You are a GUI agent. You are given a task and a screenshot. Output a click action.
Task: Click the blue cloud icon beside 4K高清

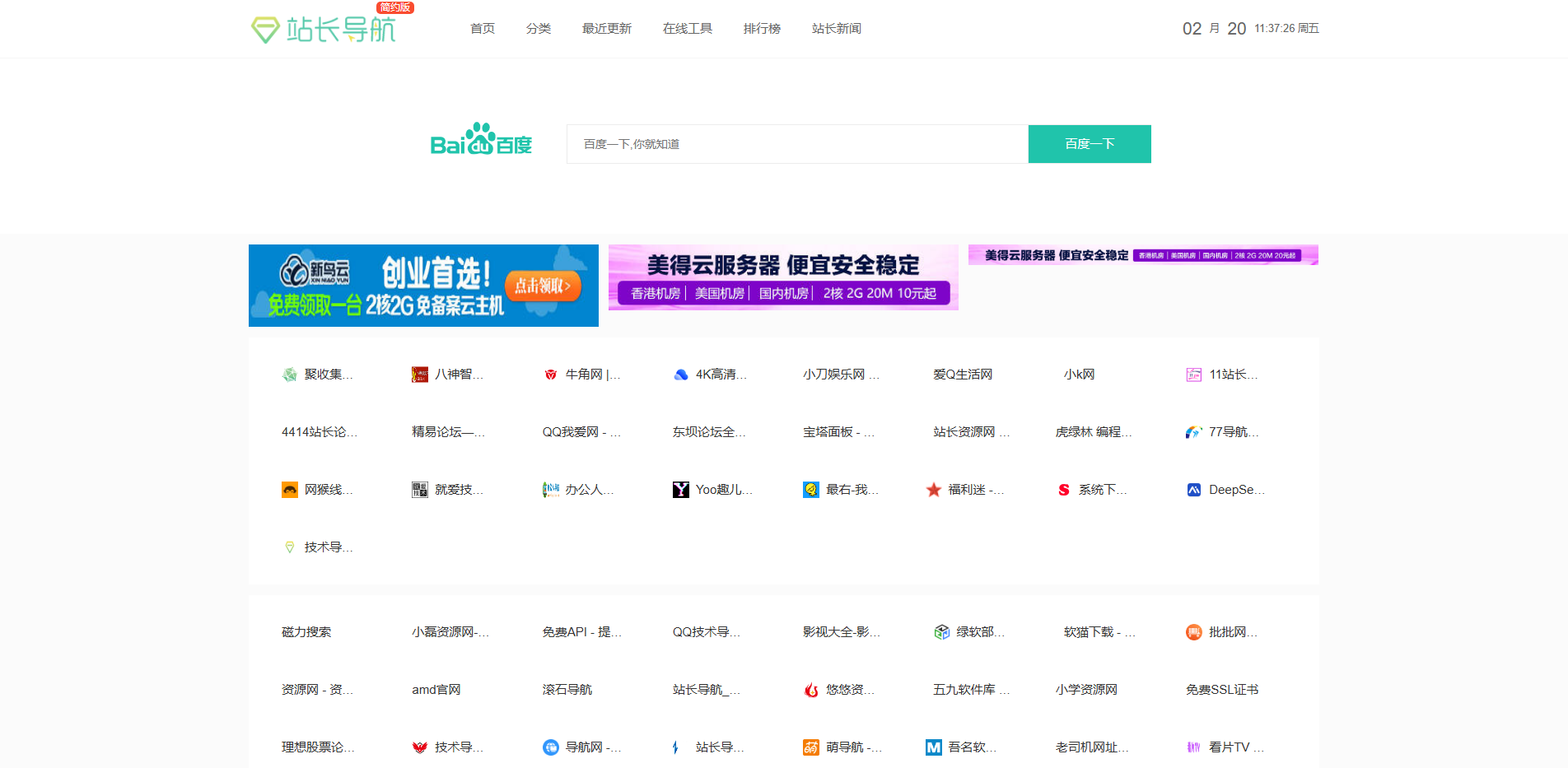point(680,375)
